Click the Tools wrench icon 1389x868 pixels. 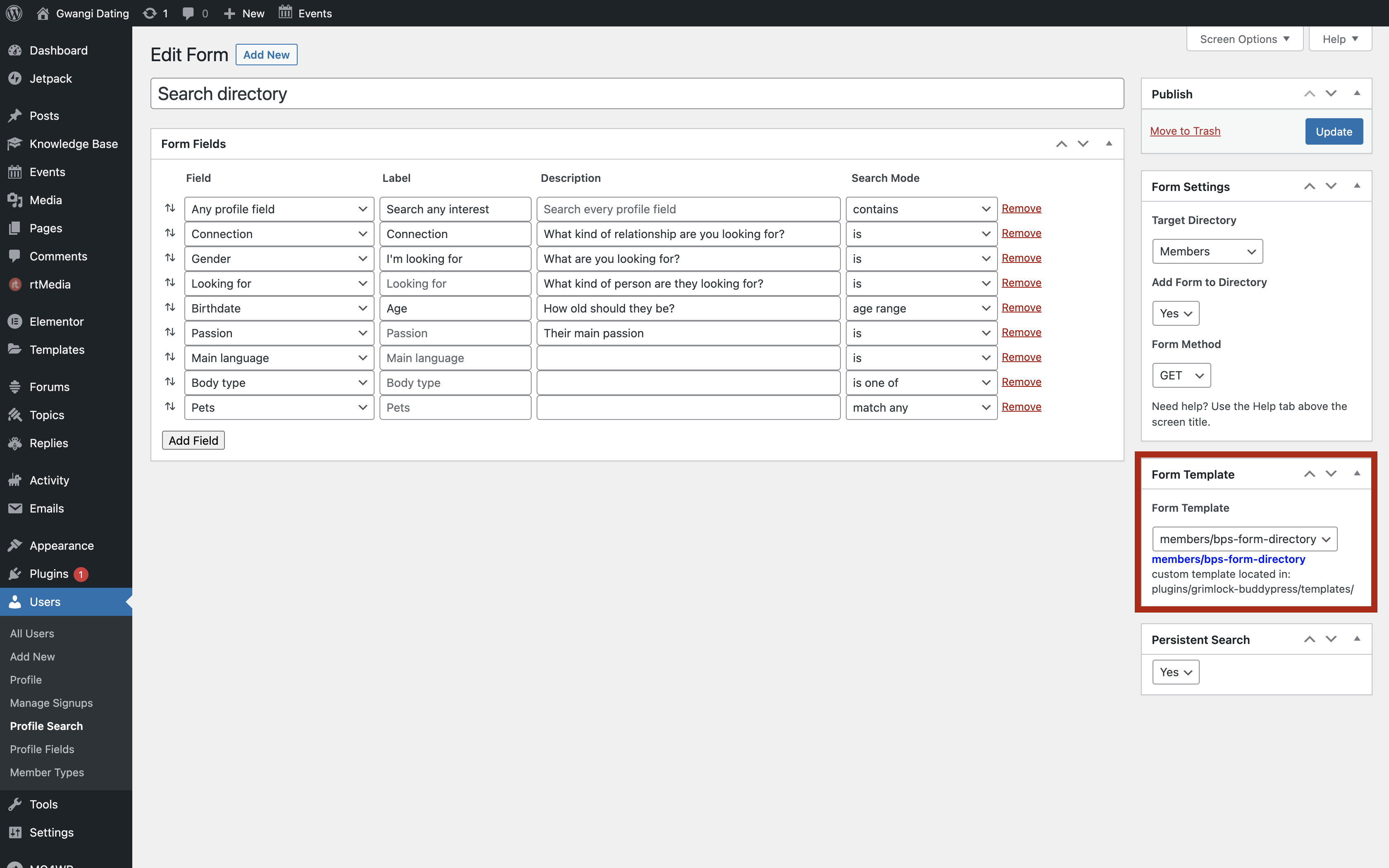(x=15, y=804)
